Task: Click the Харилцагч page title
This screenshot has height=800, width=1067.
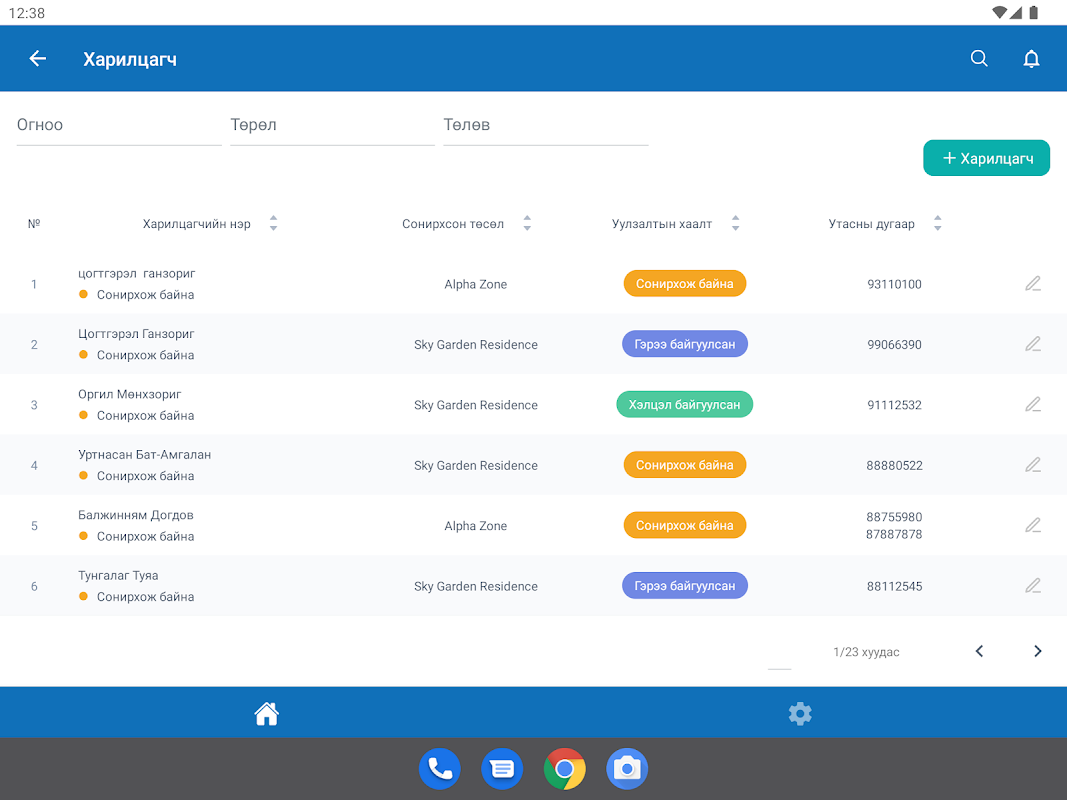Action: [x=130, y=59]
